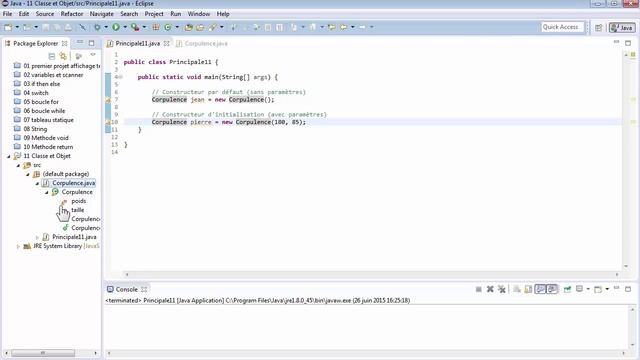640x360 pixels.
Task: Select the Package Explorer tab
Action: (x=36, y=43)
